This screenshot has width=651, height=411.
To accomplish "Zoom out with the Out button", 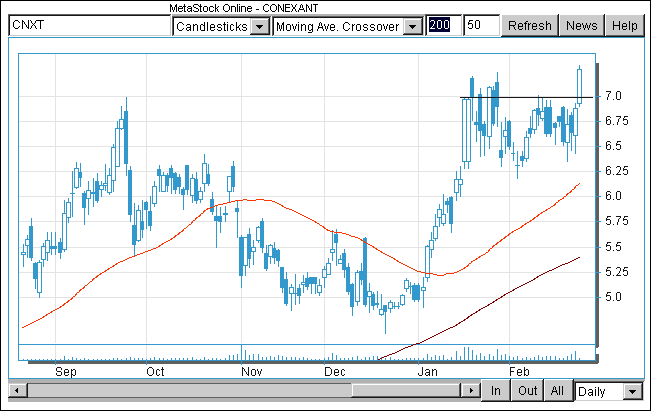I will pyautogui.click(x=527, y=391).
